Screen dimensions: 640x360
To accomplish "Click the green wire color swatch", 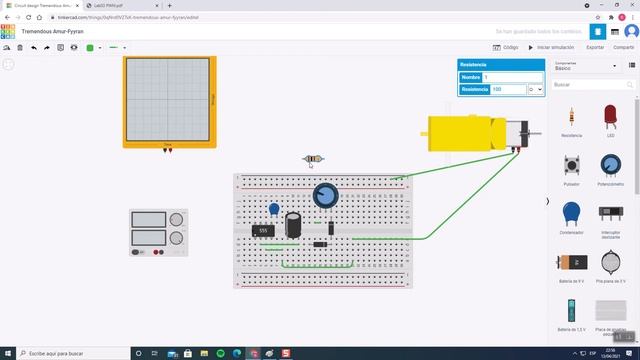I will coord(90,48).
